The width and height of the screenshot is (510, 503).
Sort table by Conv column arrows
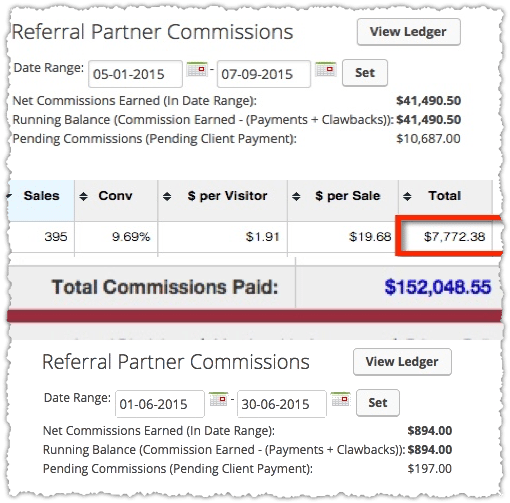point(83,196)
